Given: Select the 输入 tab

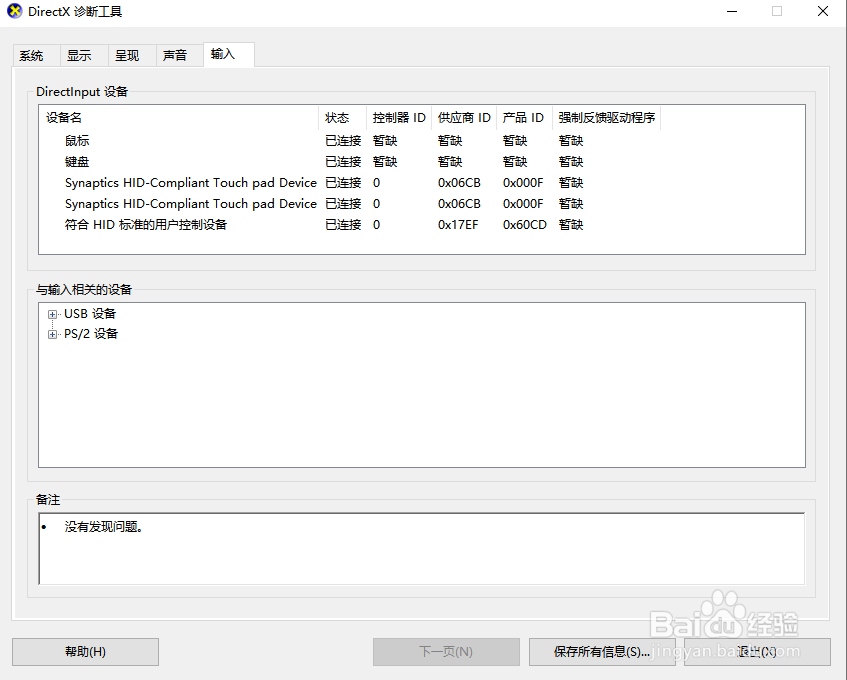Looking at the screenshot, I should pos(228,54).
